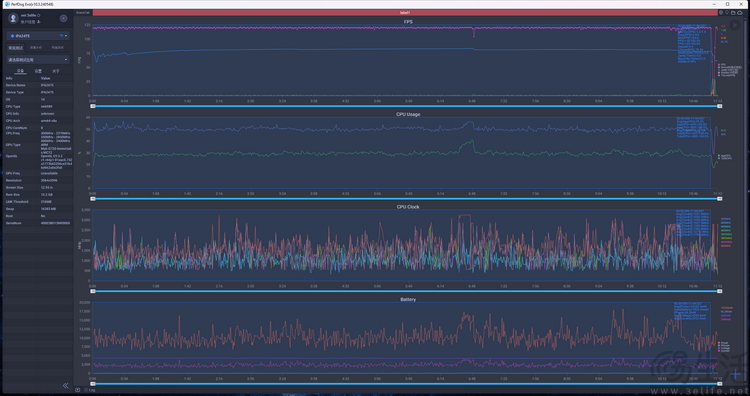Click the blue plus button at bottom right

[736, 374]
